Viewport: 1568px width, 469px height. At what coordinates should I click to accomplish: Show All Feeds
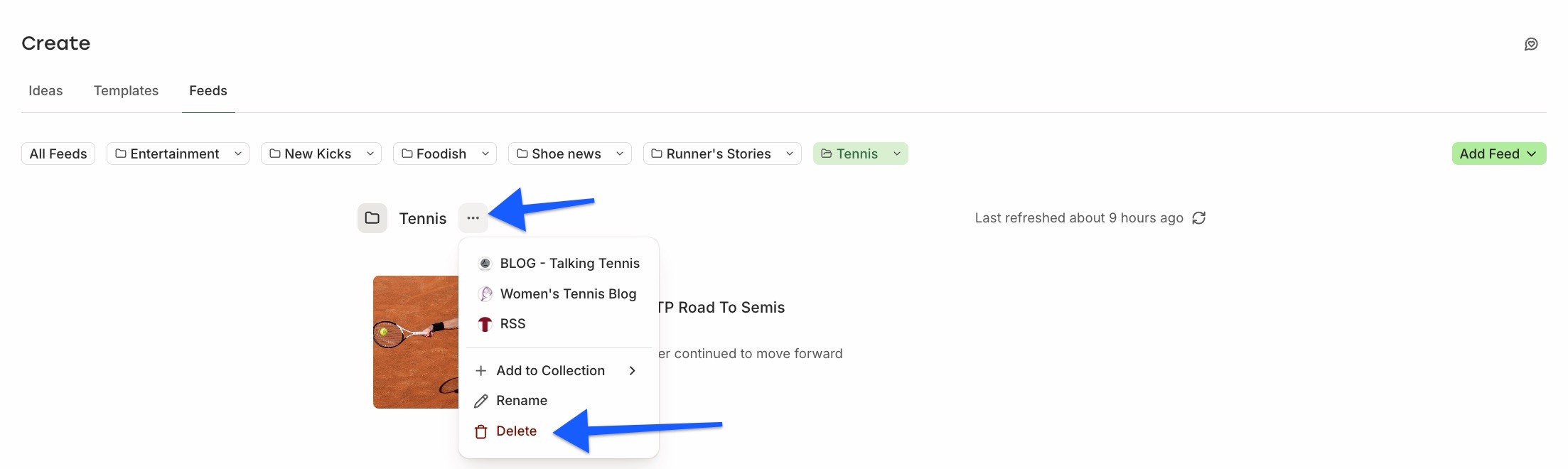click(x=58, y=153)
